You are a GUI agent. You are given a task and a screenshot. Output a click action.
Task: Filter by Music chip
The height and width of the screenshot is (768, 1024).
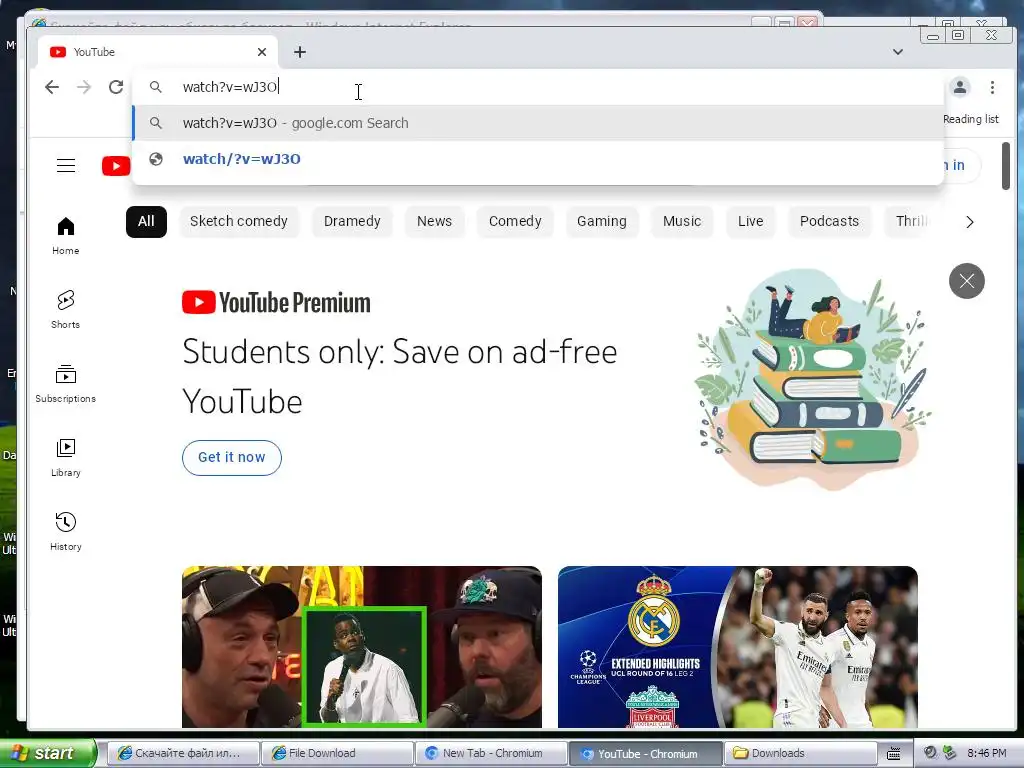click(682, 221)
